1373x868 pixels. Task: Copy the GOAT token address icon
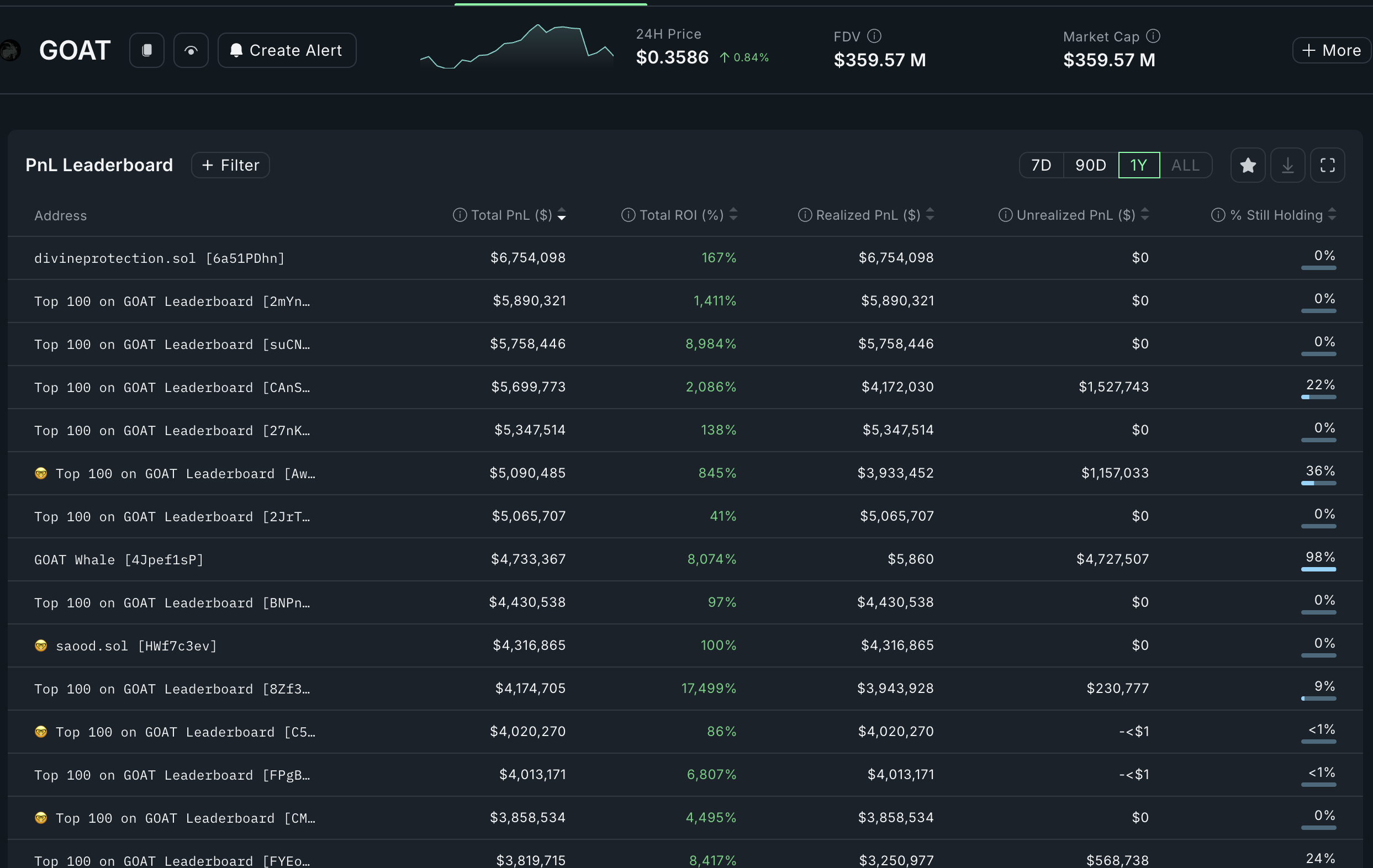[146, 51]
